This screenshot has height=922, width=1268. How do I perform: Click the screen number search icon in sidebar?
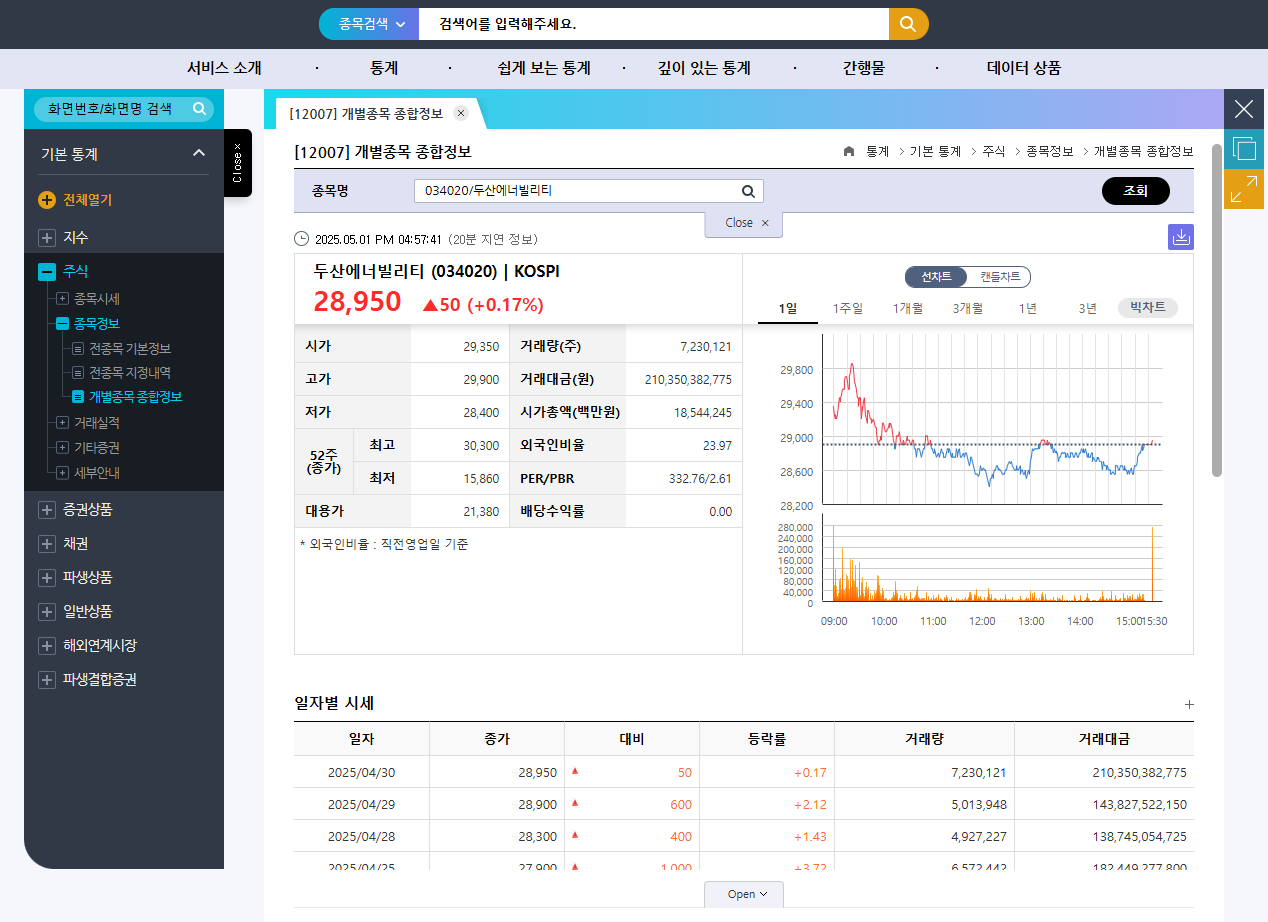click(198, 109)
